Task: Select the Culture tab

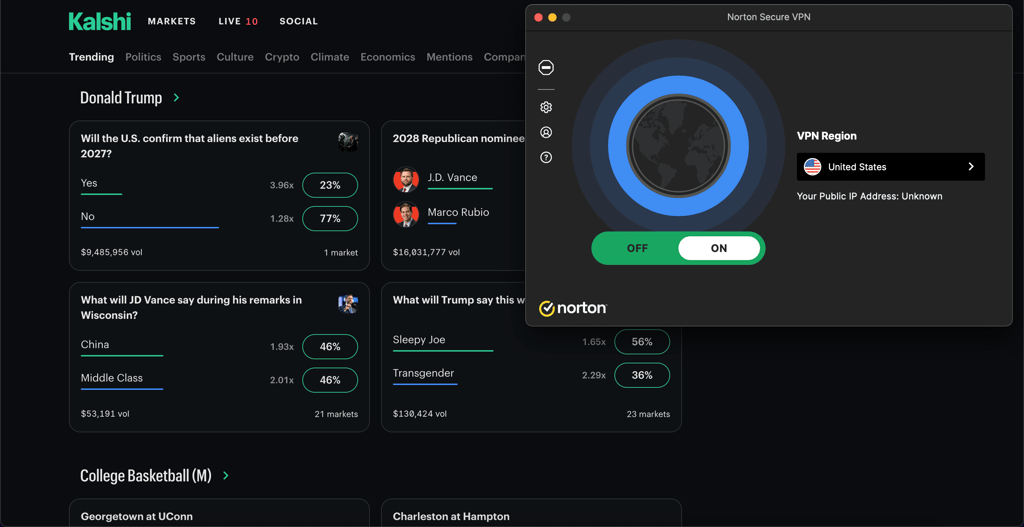Action: (235, 57)
